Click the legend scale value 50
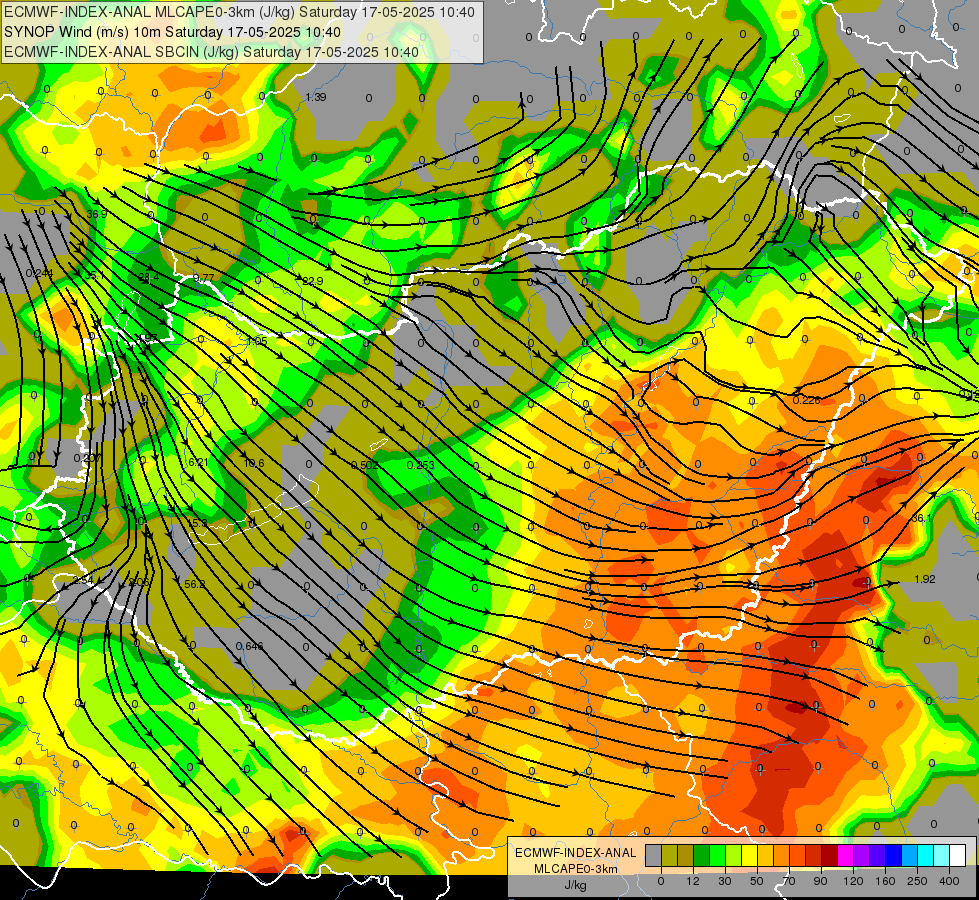The image size is (979, 900). click(x=757, y=881)
